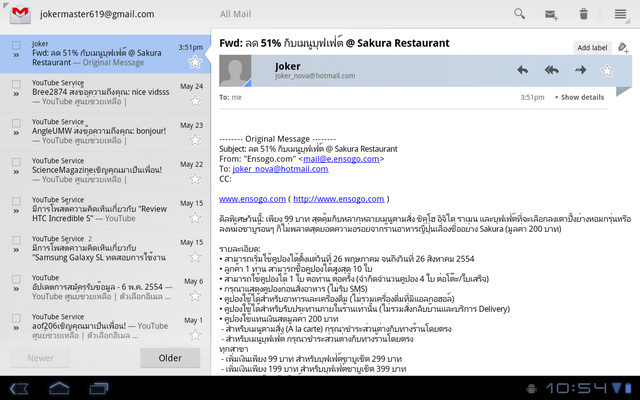This screenshot has height=400, width=640.
Task: Open the aof206 email
Action: [x=105, y=327]
